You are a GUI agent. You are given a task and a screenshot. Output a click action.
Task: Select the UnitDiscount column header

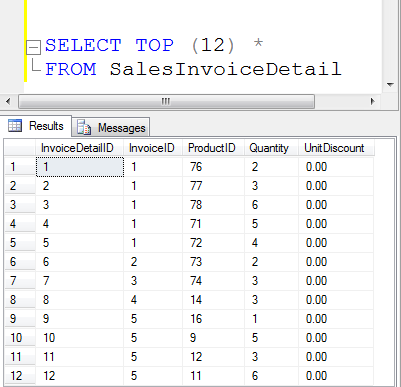pos(336,148)
